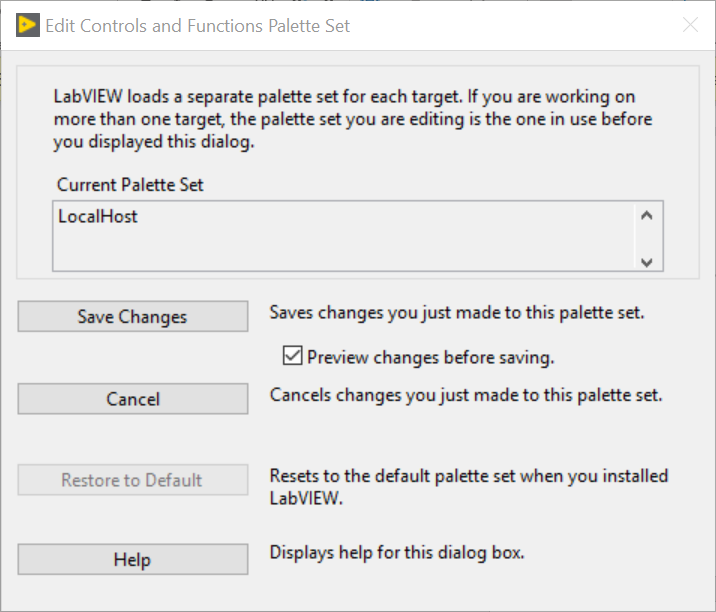The width and height of the screenshot is (716, 612).
Task: Click the palette list scroll up arrow
Action: click(x=647, y=215)
